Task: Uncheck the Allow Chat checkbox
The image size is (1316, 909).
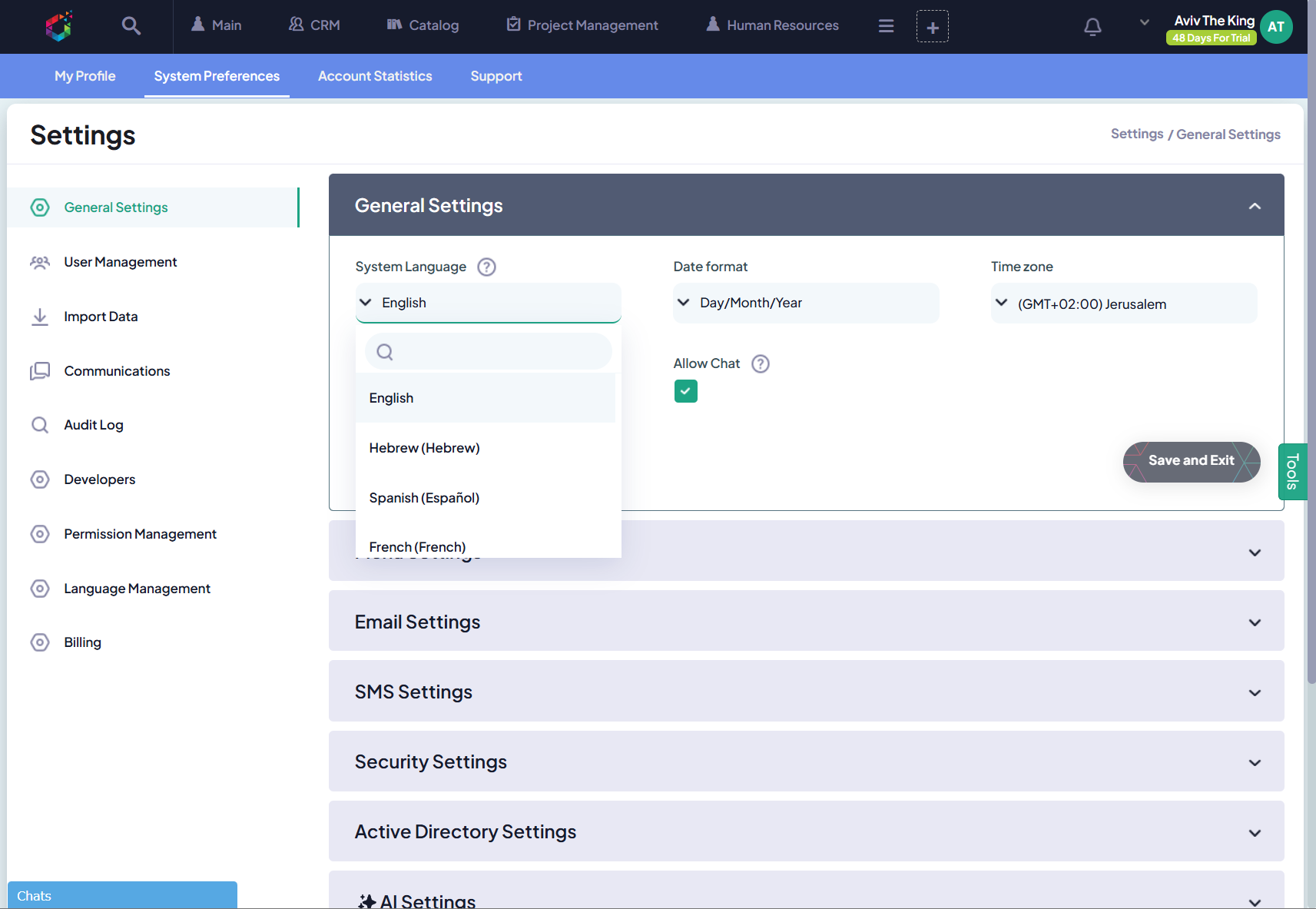Action: coord(685,391)
